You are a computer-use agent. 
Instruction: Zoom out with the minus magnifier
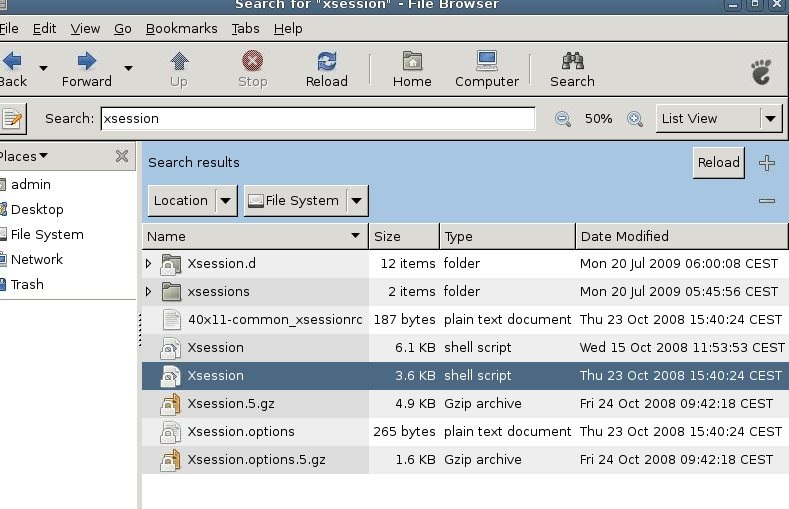coord(563,119)
